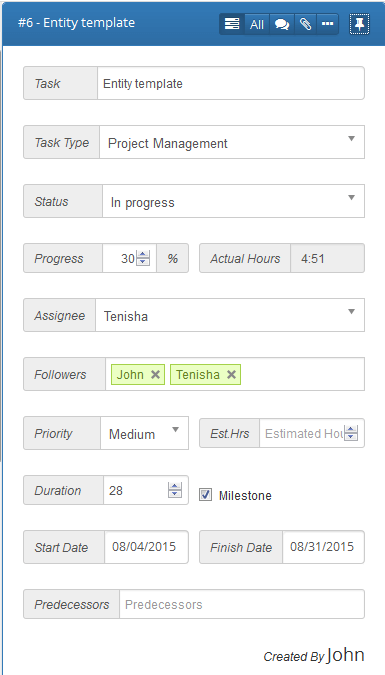Open the more options ellipsis icon

328,24
